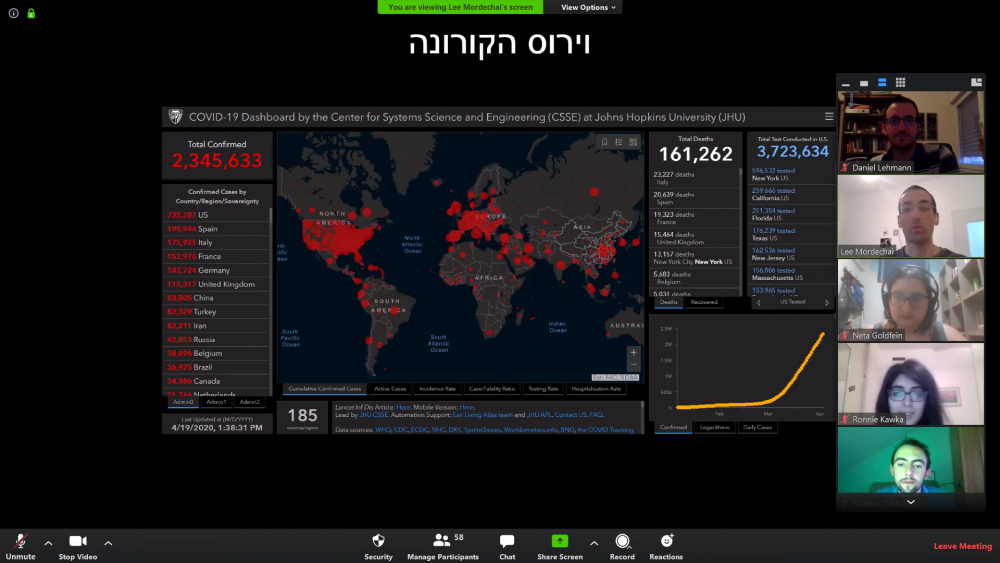Open the Contact US link
Screen dimensions: 1000x563
tap(570, 415)
